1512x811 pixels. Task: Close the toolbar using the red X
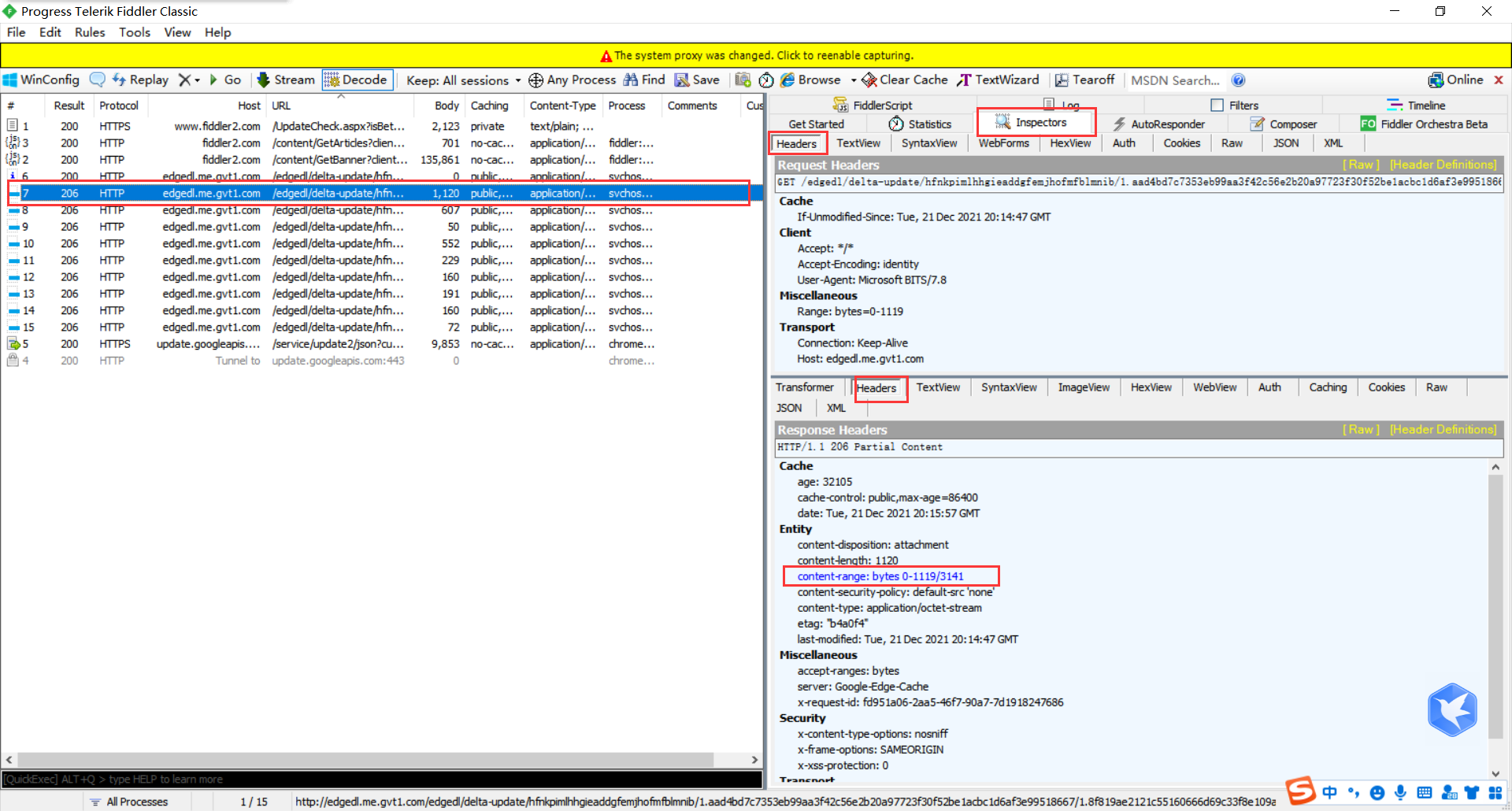tap(1499, 80)
